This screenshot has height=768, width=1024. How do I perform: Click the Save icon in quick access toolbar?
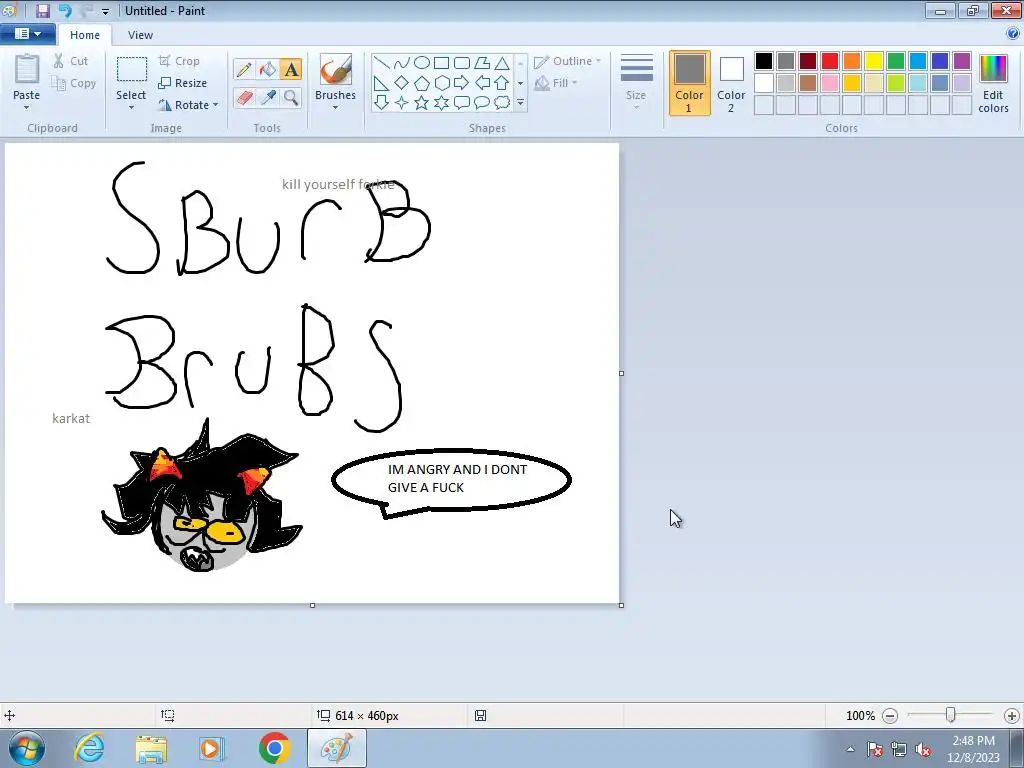(42, 10)
